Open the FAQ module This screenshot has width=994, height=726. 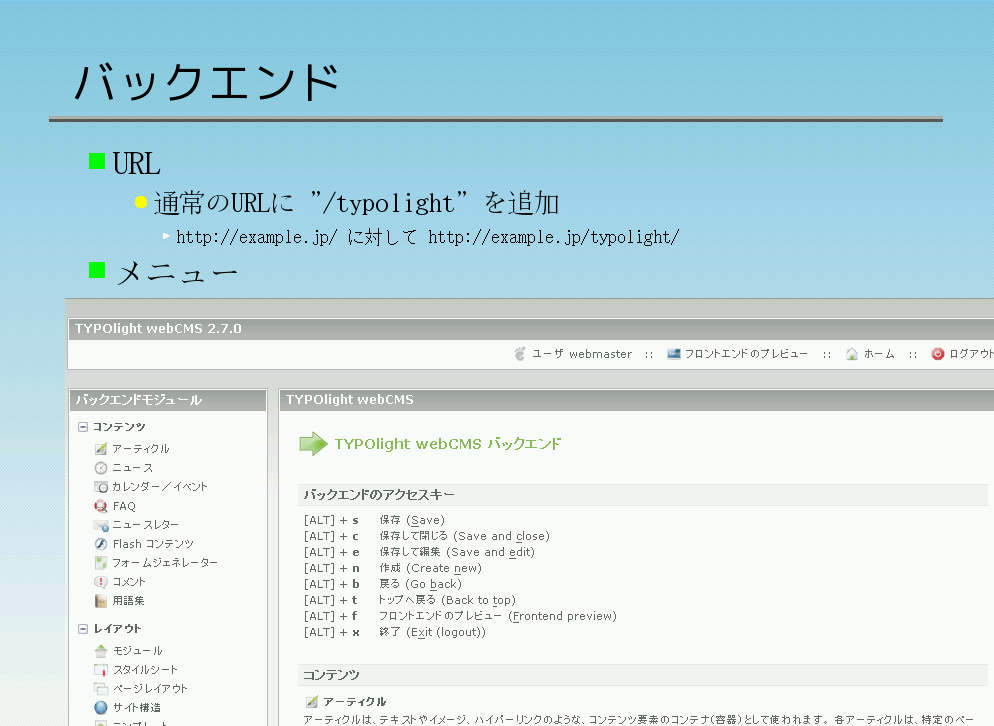click(x=124, y=506)
